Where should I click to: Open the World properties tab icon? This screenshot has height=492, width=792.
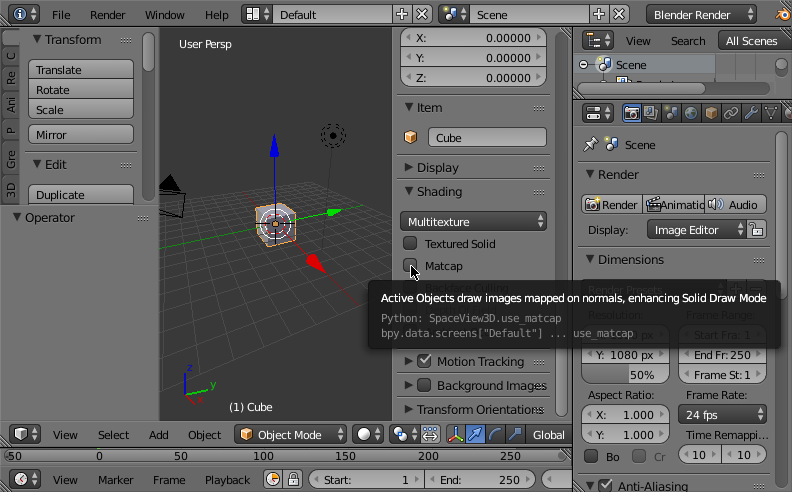click(691, 113)
